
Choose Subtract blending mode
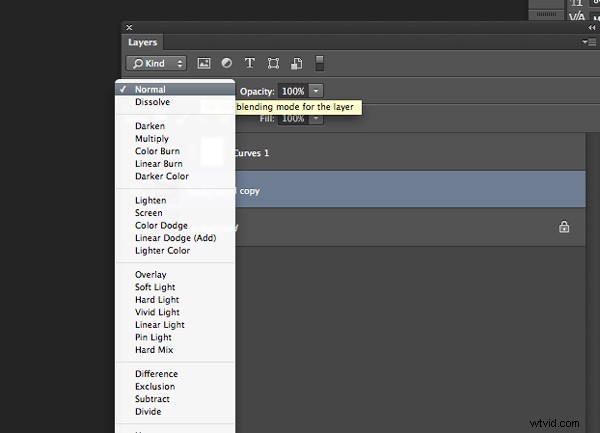click(175, 399)
